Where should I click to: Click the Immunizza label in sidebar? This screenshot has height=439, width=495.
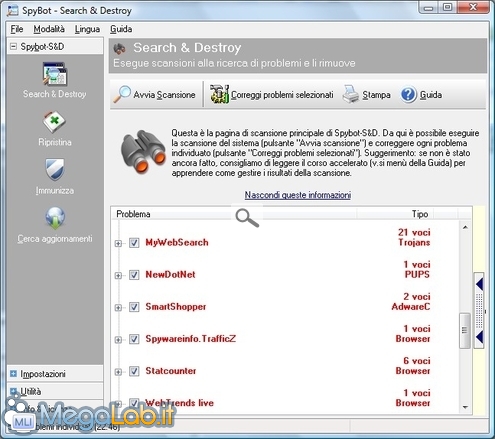click(55, 191)
